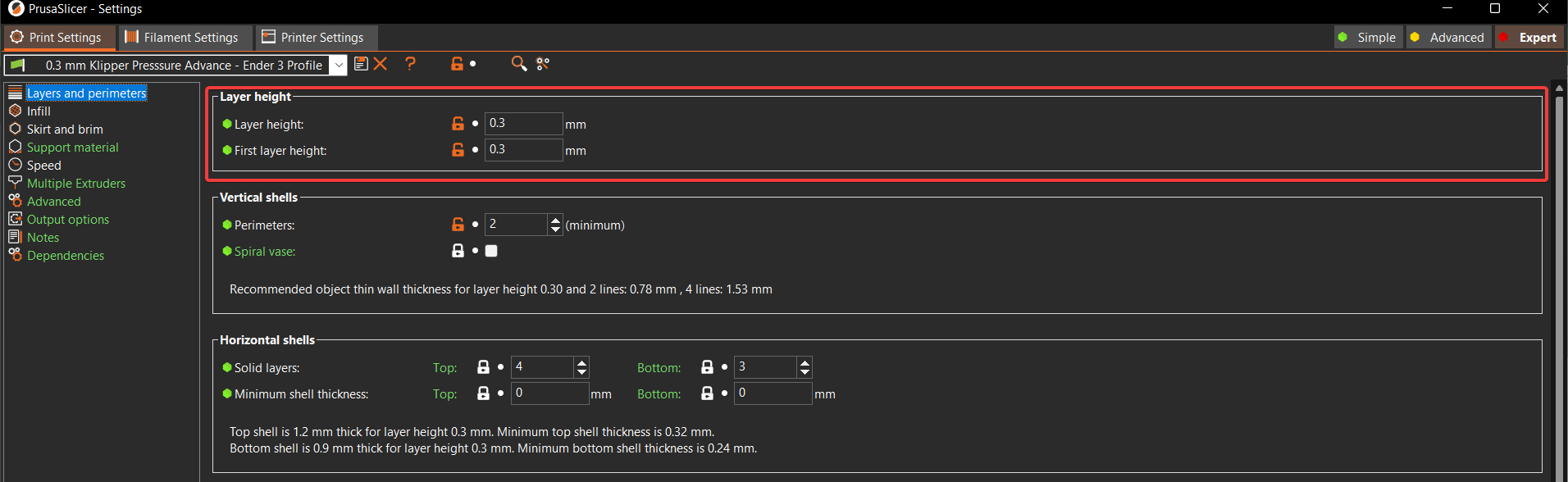Increase Perimeters with the up arrow

pos(556,220)
